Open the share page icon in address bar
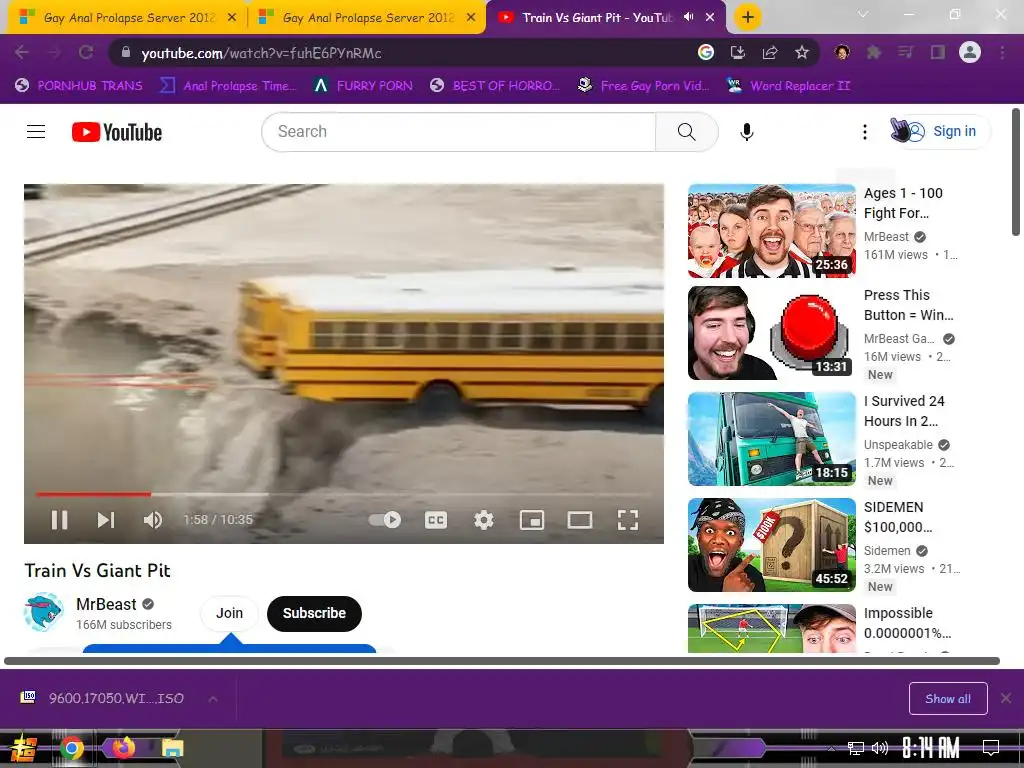Viewport: 1024px width, 768px height. point(770,52)
